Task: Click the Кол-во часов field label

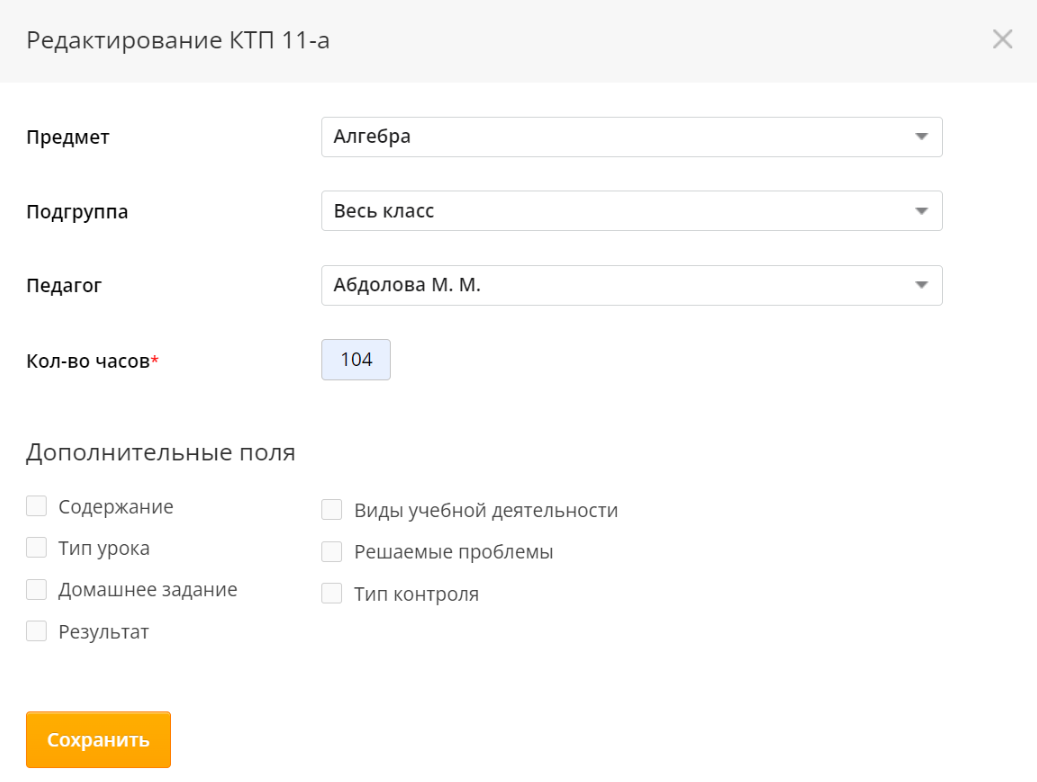Action: (x=89, y=362)
